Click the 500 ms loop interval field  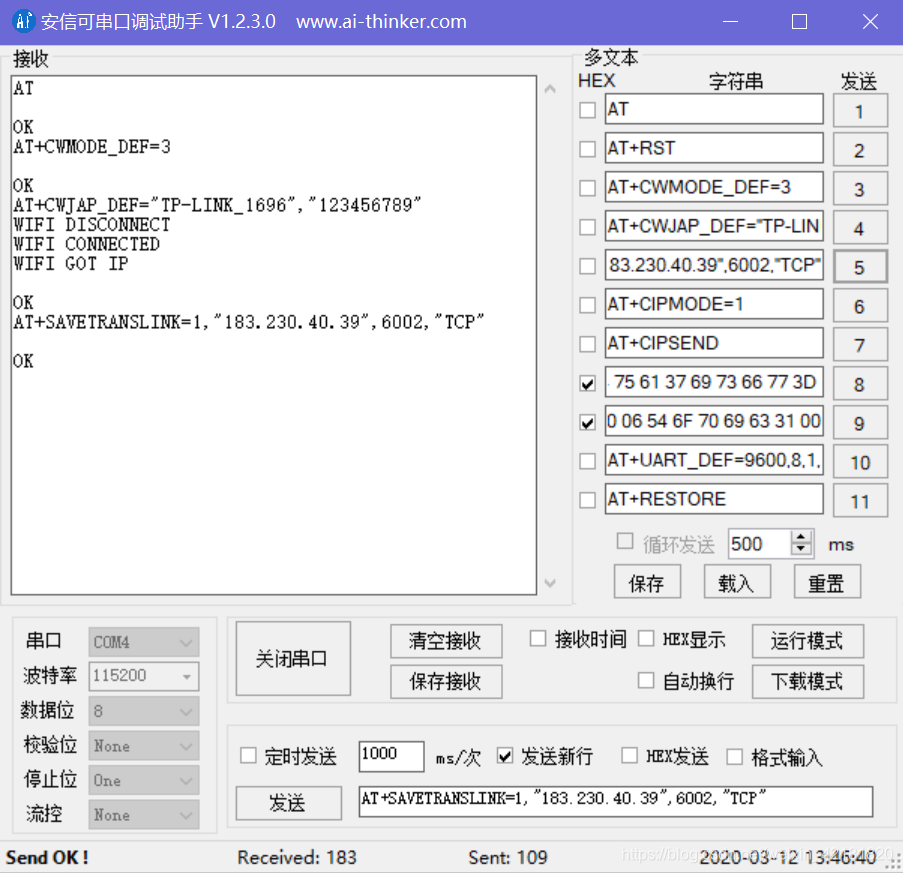pyautogui.click(x=760, y=544)
